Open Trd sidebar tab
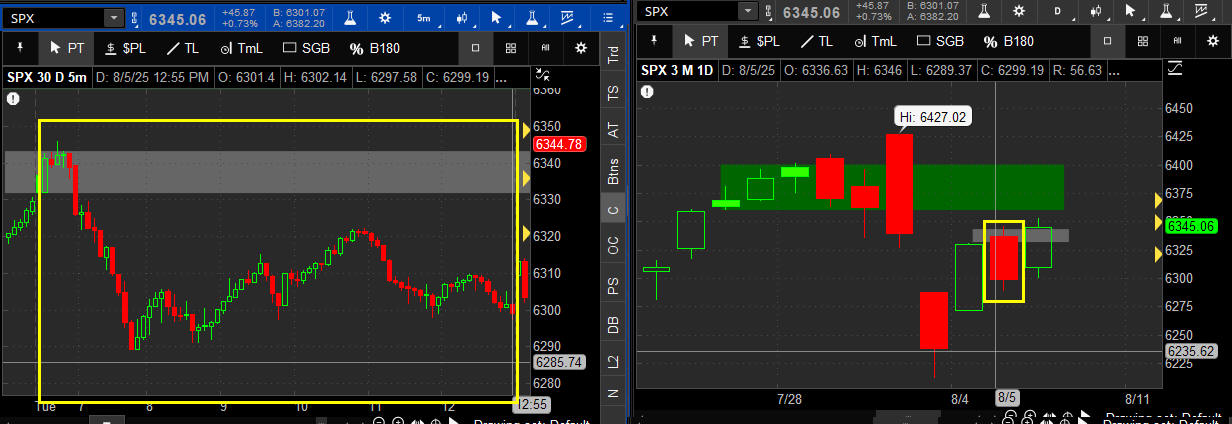 613,55
